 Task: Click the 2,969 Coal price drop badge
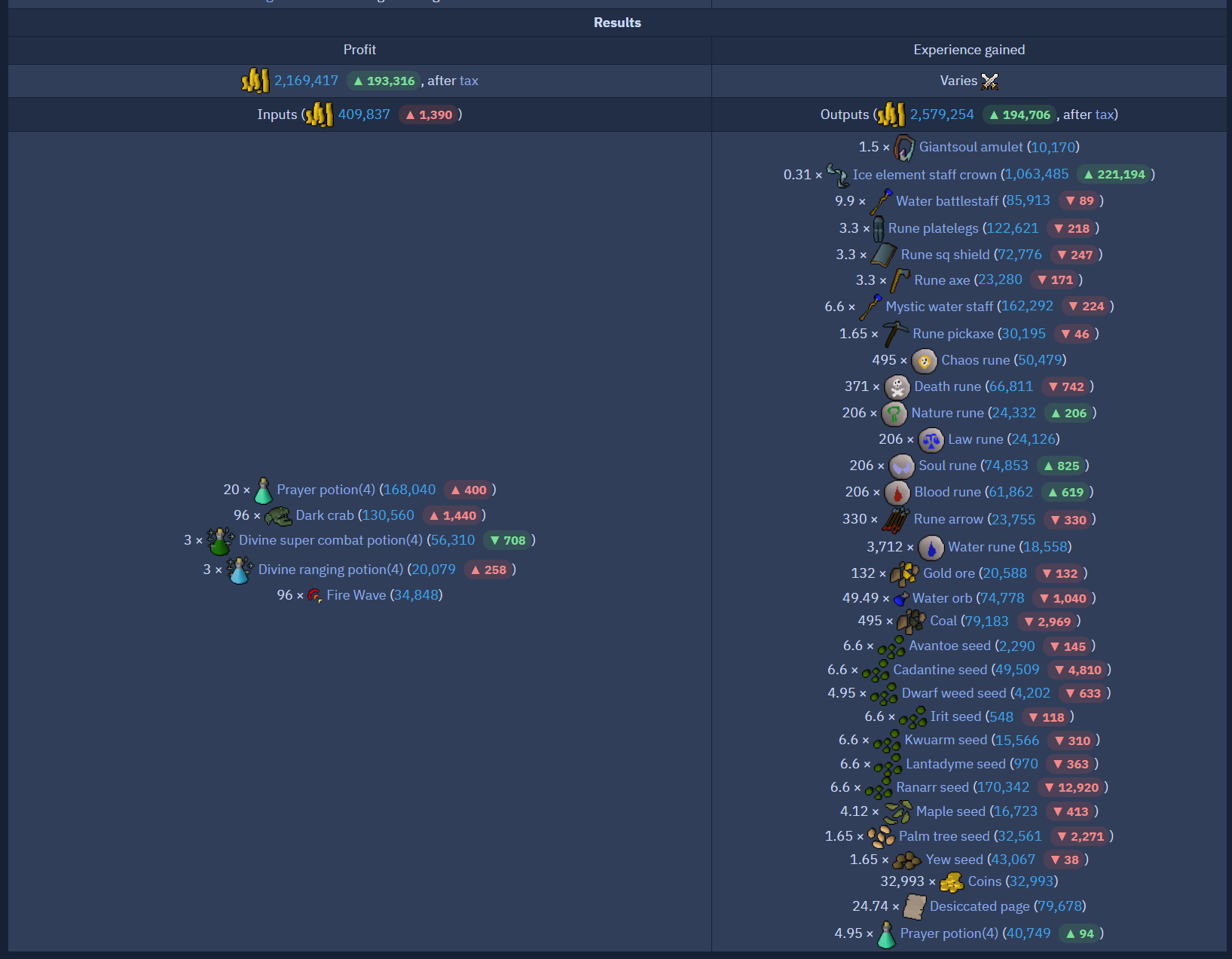point(1047,622)
